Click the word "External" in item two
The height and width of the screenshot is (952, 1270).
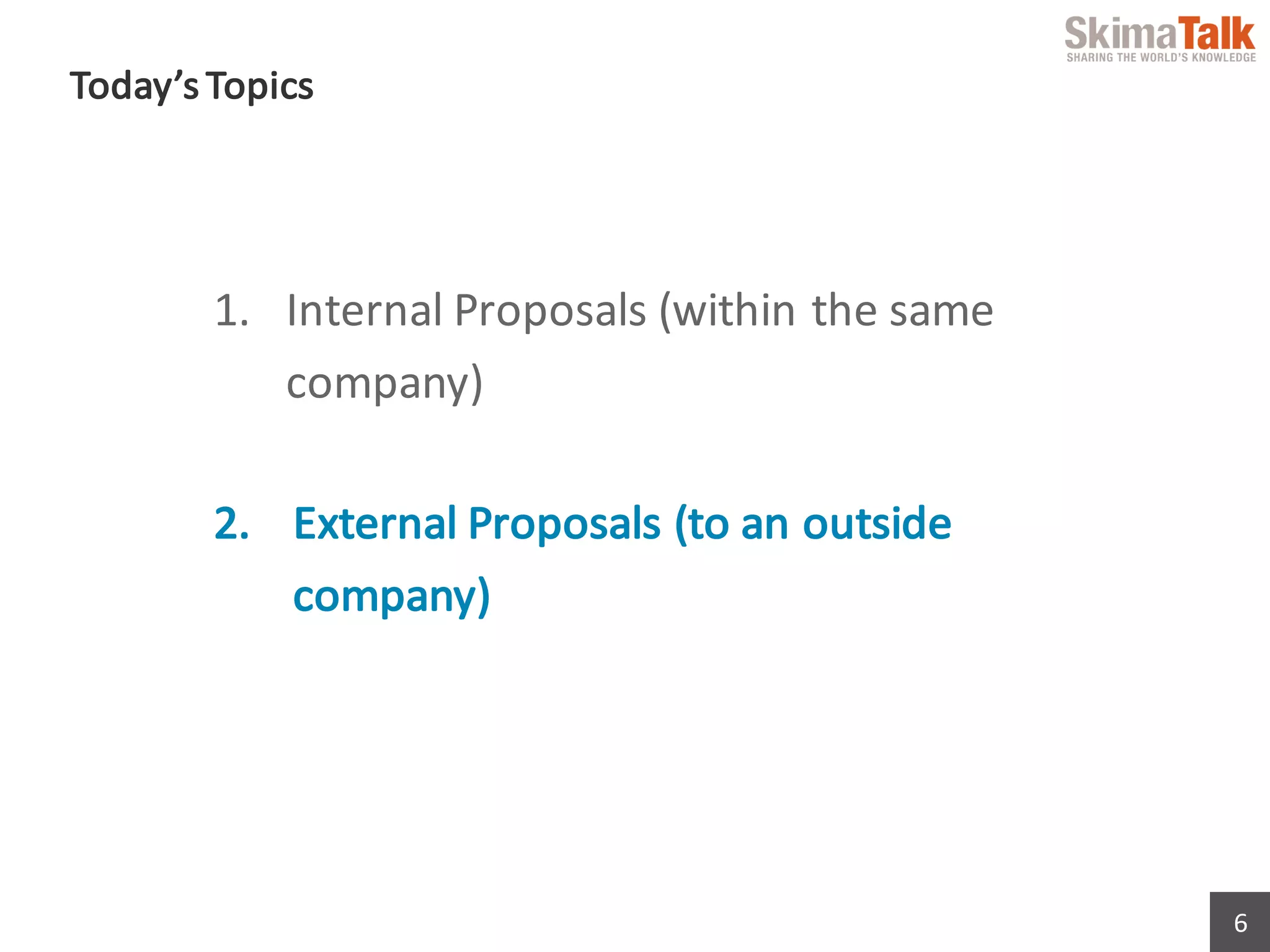(x=375, y=524)
